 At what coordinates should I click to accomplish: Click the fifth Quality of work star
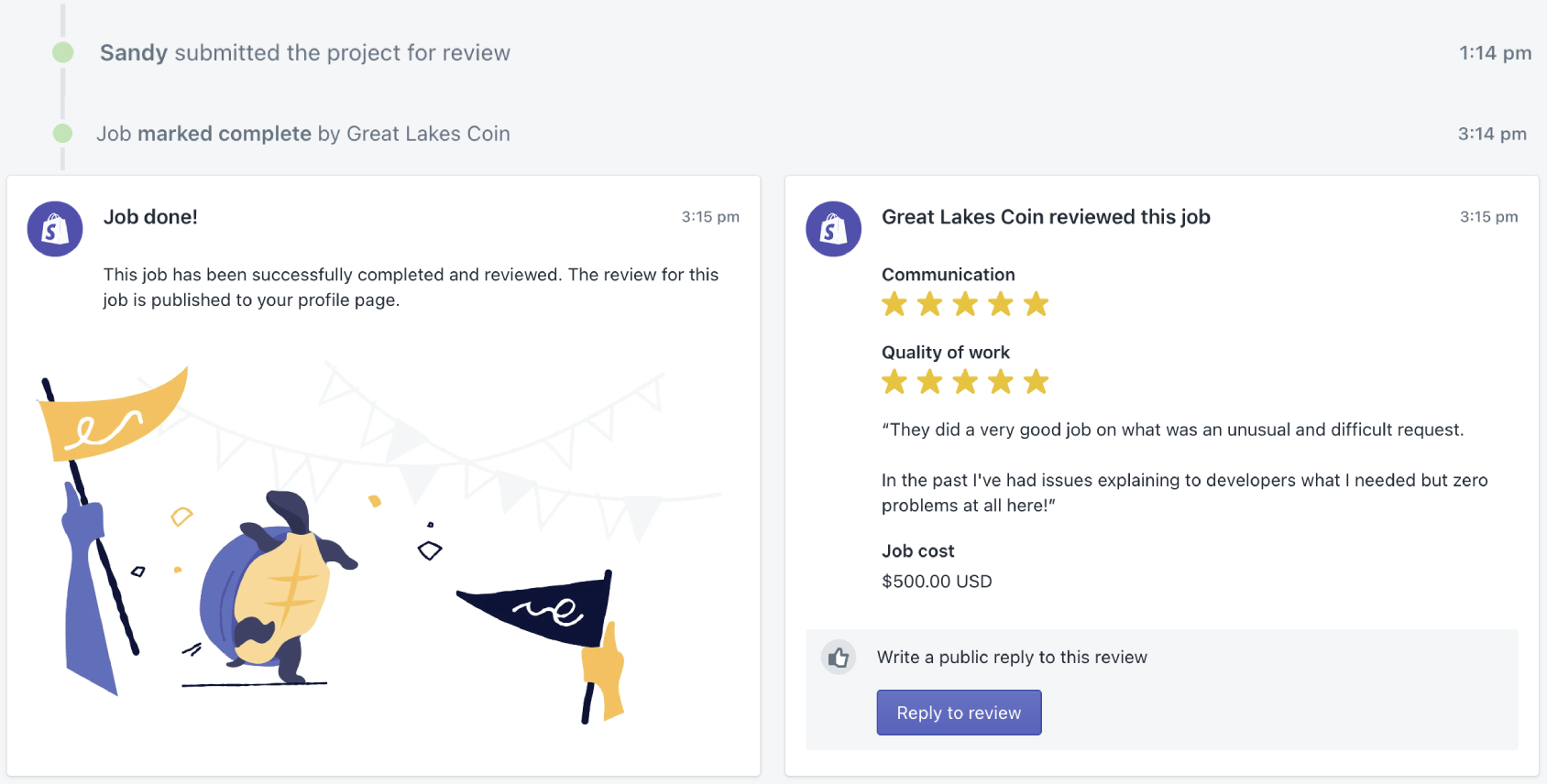coord(1037,382)
